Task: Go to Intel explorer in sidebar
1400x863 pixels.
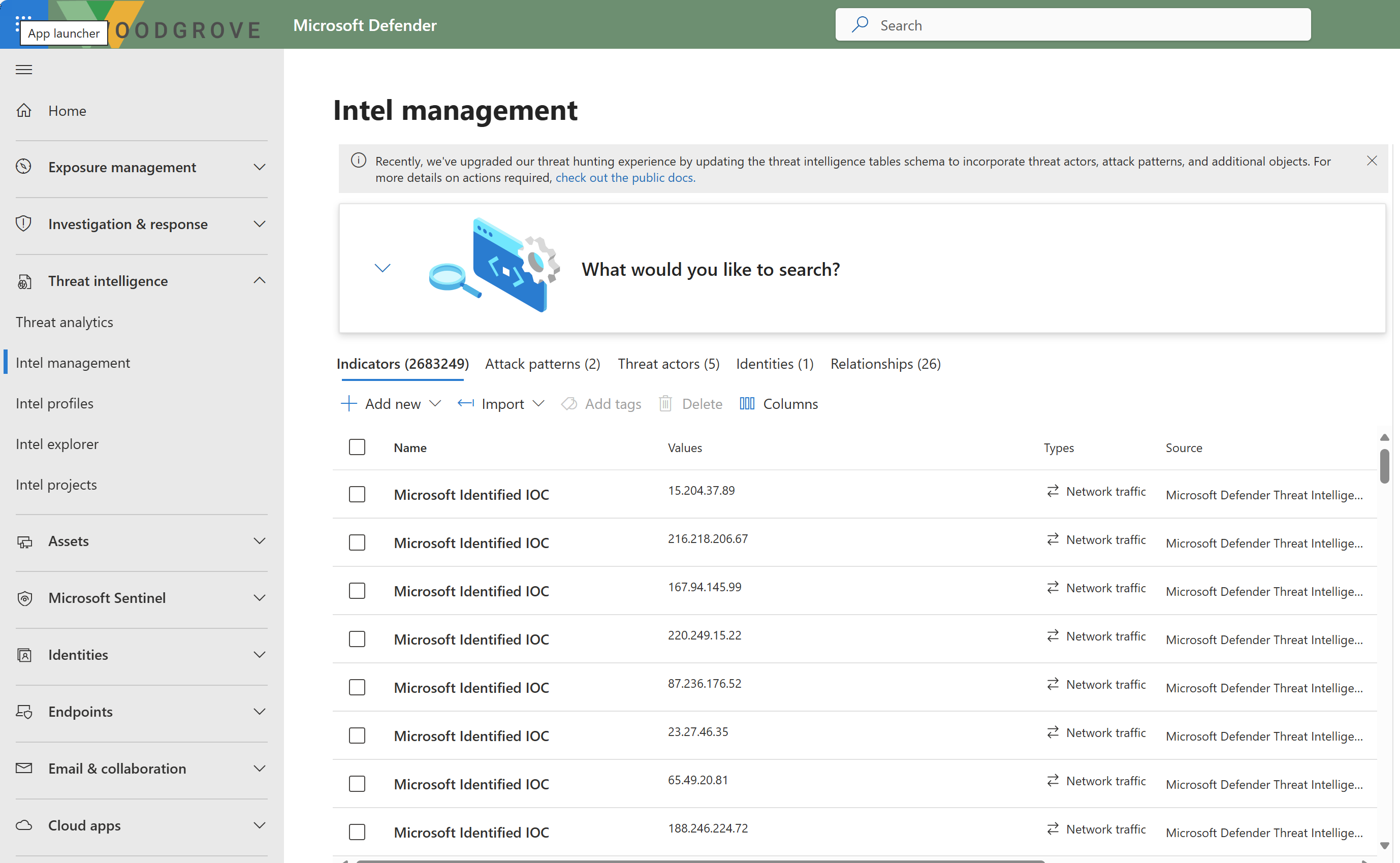Action: [x=57, y=444]
